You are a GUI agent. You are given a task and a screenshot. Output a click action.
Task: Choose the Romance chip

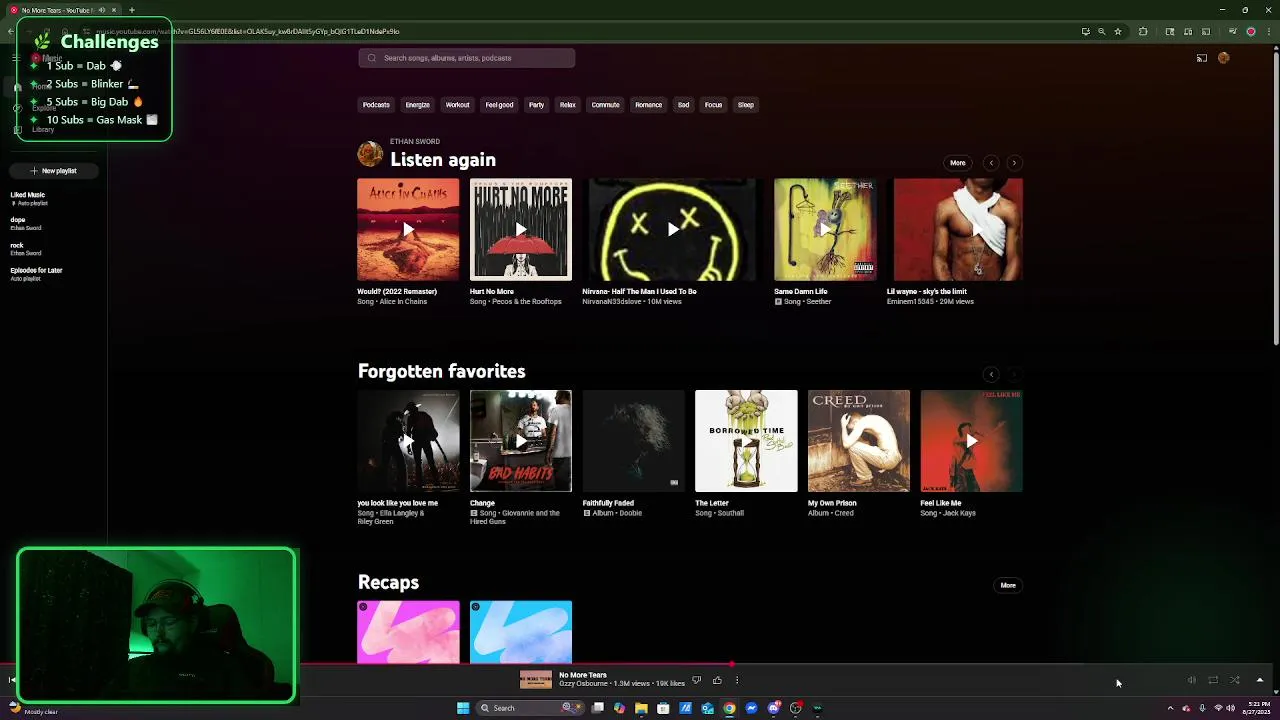(x=648, y=105)
